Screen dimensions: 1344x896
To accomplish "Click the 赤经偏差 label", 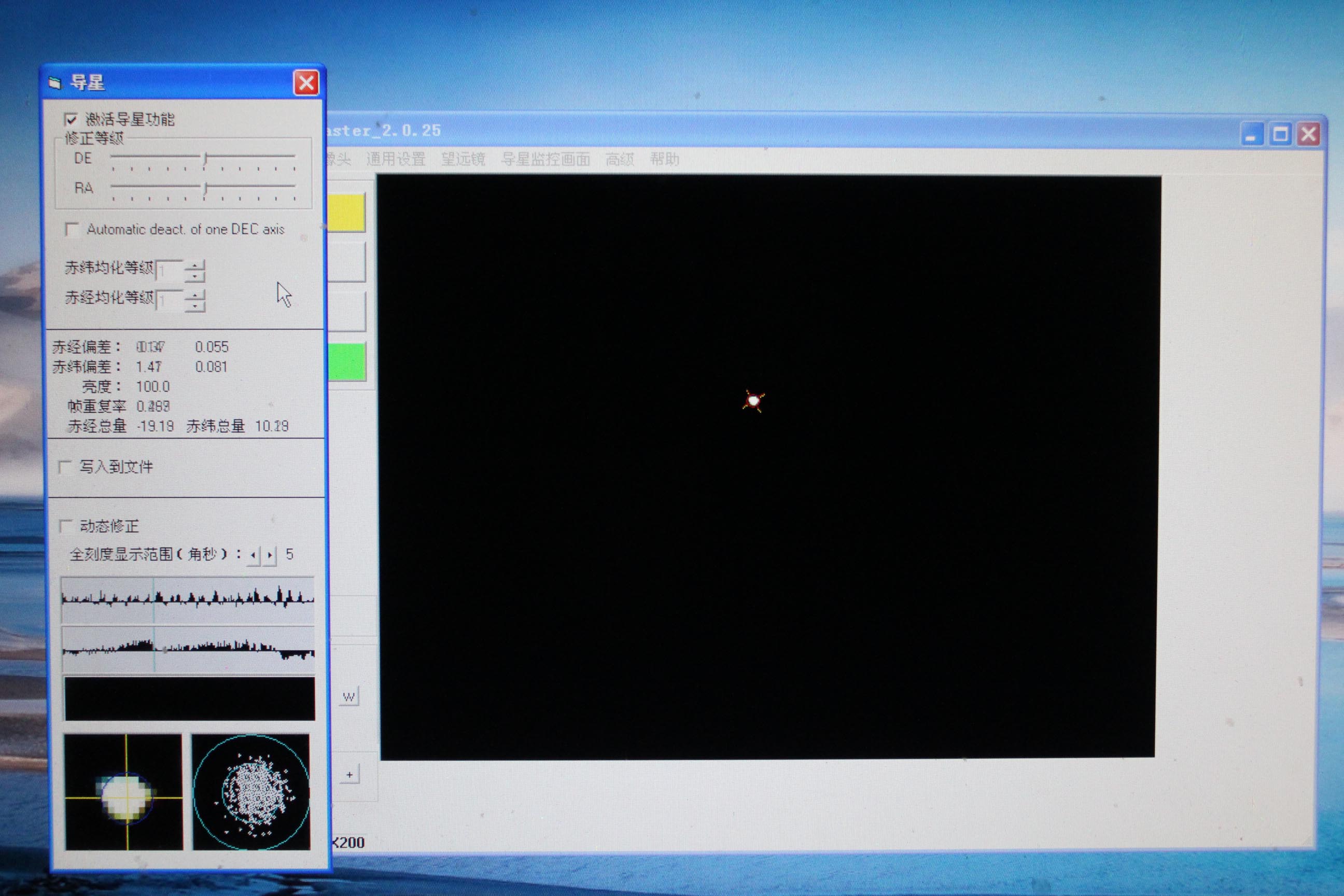I will point(87,347).
